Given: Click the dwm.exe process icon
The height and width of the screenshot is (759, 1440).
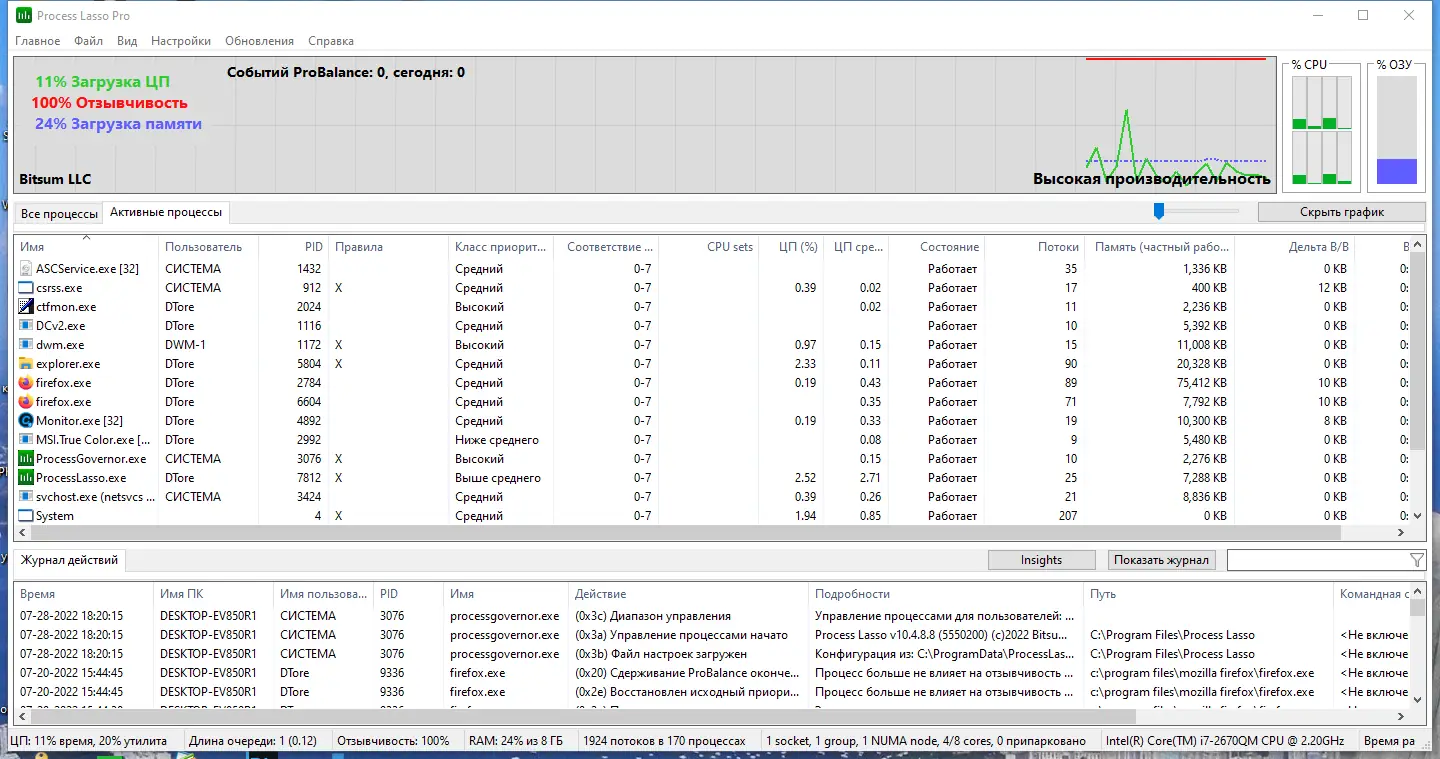Looking at the screenshot, I should click(26, 345).
